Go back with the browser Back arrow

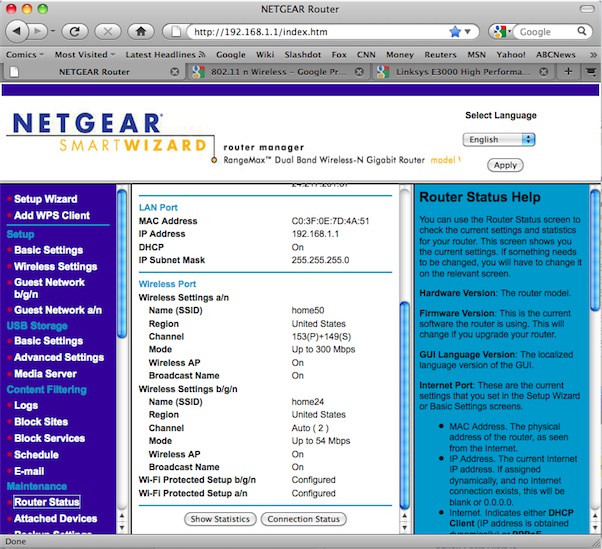(17, 31)
